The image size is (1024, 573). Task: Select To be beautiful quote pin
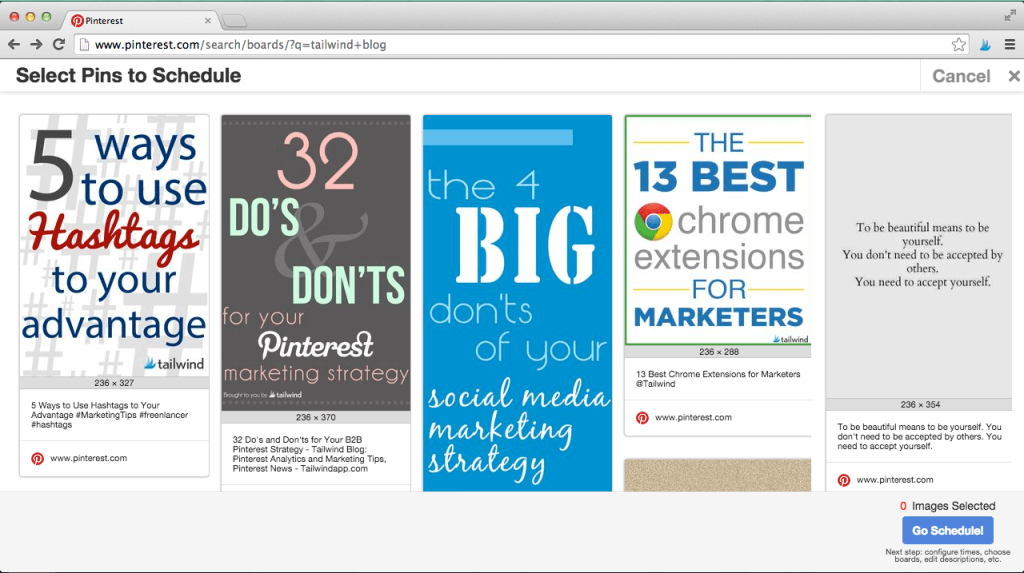(919, 256)
